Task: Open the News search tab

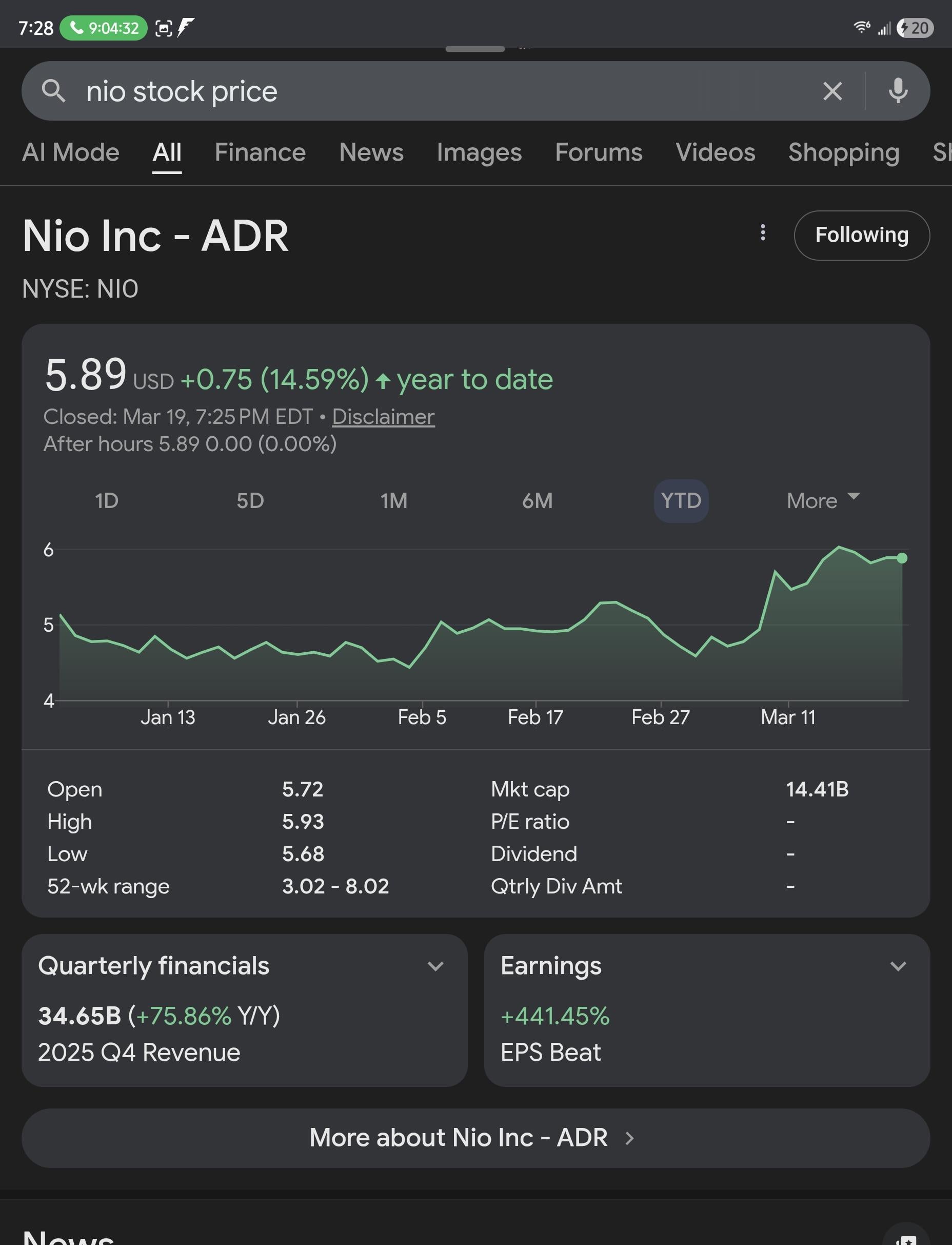Action: point(371,152)
